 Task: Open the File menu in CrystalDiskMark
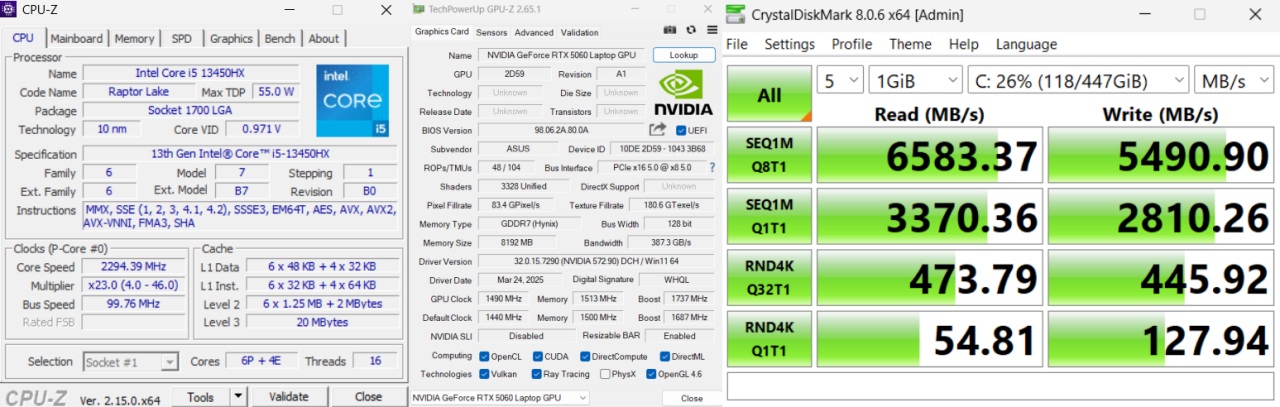tap(737, 45)
